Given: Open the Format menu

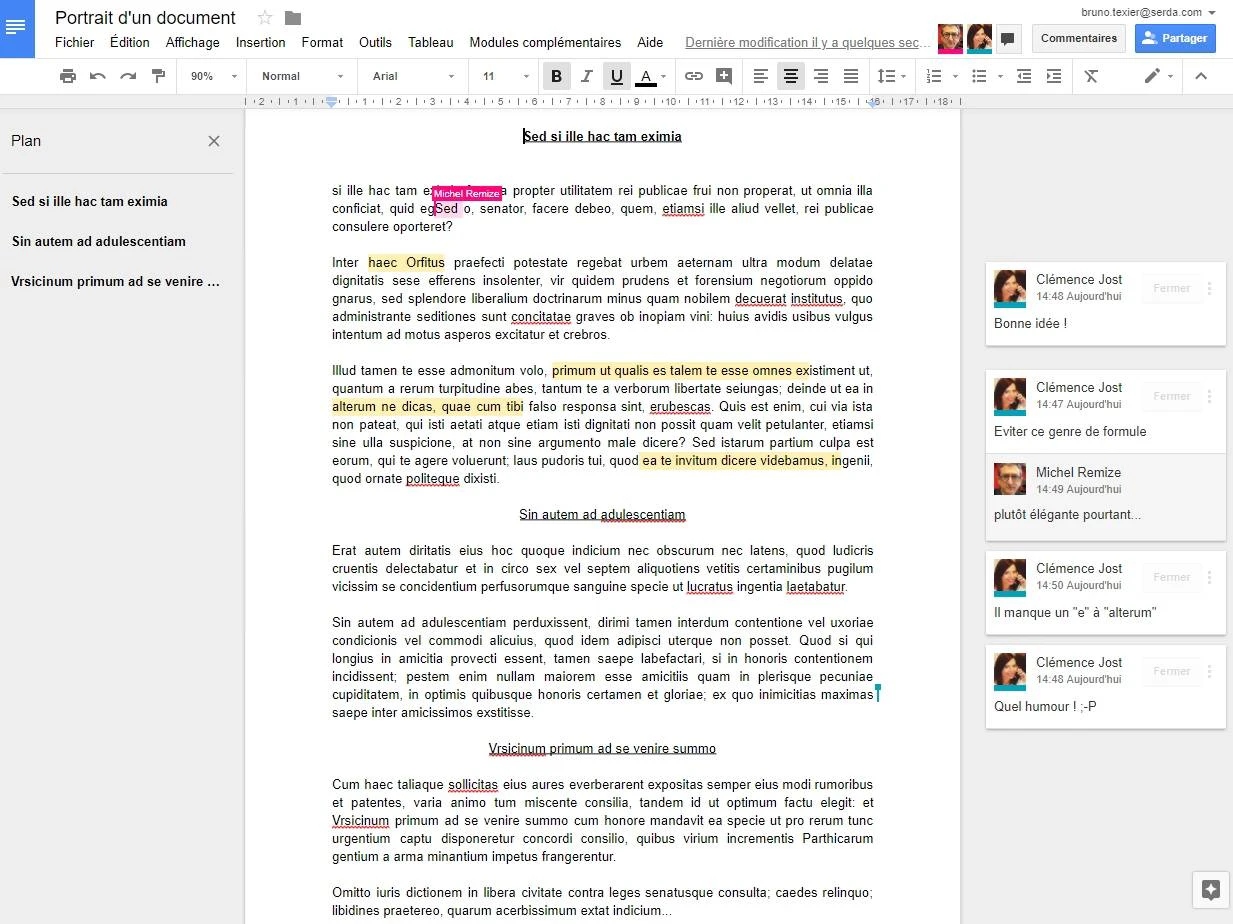Looking at the screenshot, I should (x=322, y=42).
